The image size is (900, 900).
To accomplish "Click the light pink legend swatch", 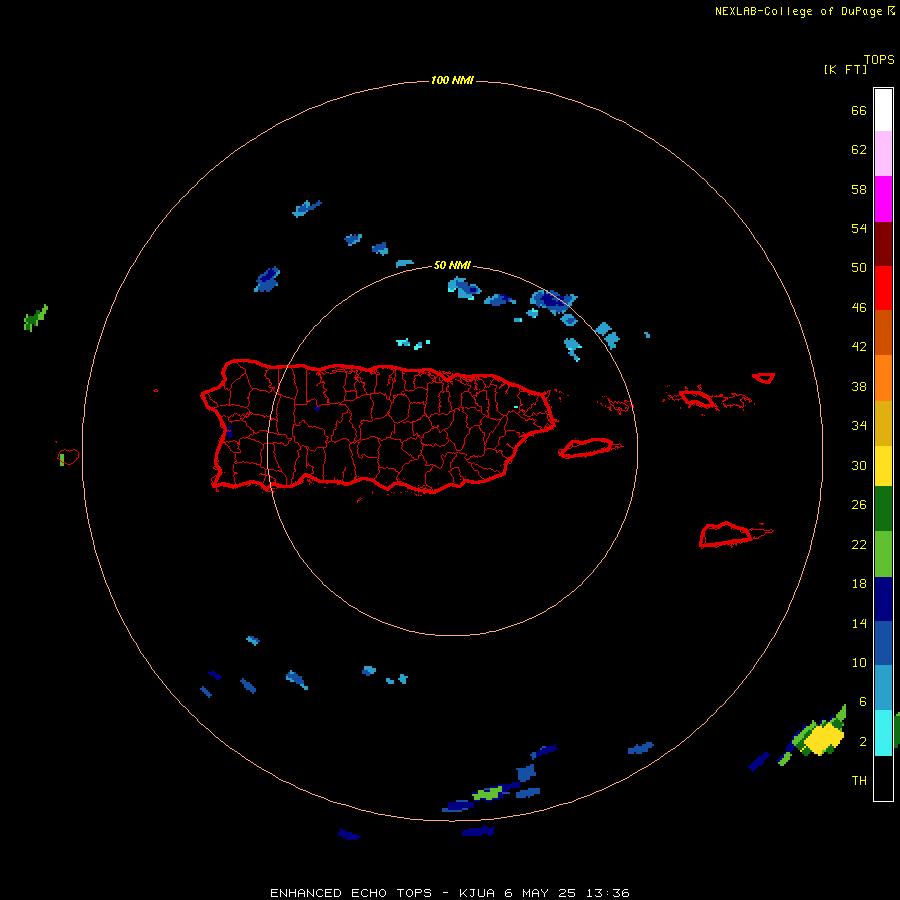I will tap(883, 153).
